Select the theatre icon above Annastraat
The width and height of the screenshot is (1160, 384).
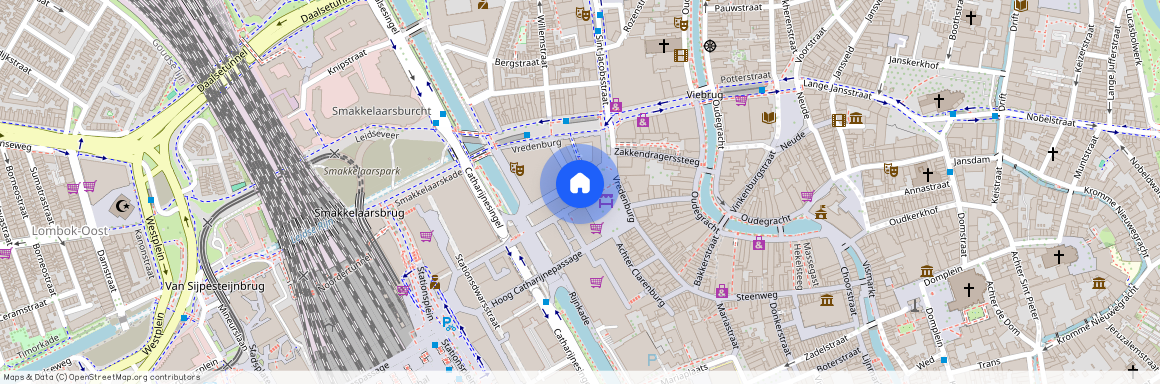pyautogui.click(x=891, y=169)
